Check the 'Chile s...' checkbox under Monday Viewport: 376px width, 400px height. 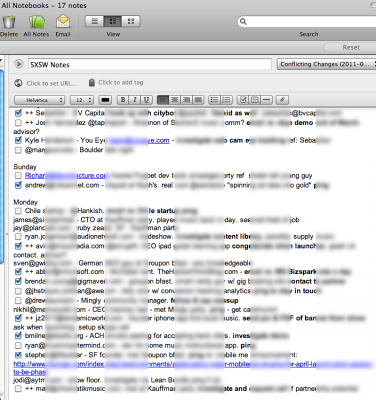(18, 211)
